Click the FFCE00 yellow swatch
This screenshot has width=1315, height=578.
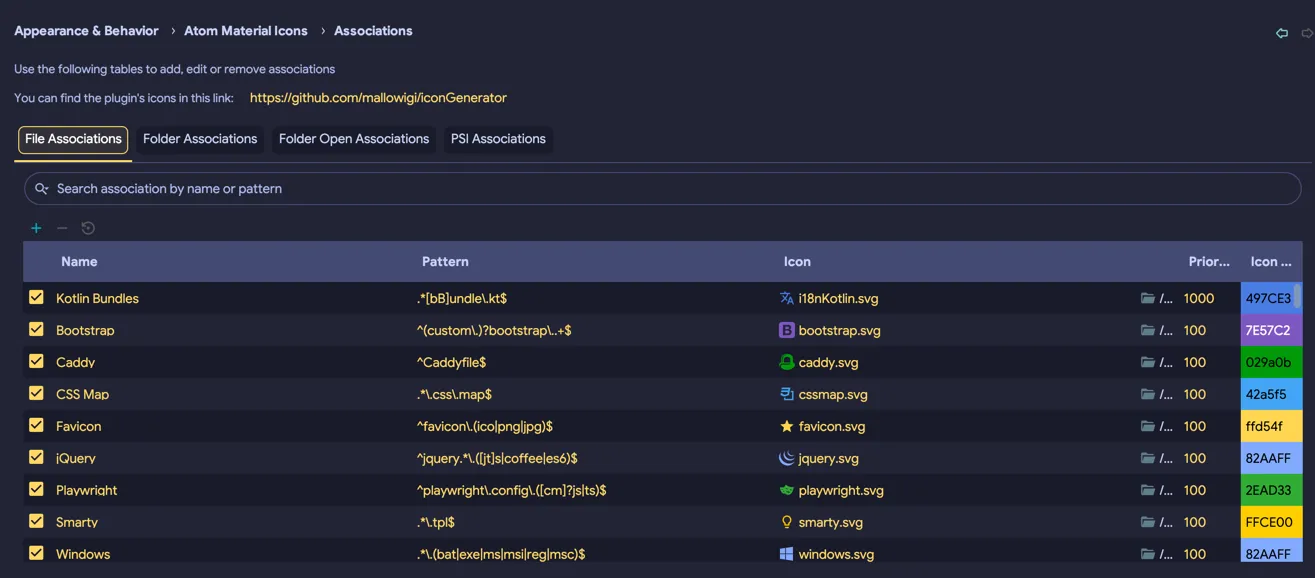coord(1271,522)
